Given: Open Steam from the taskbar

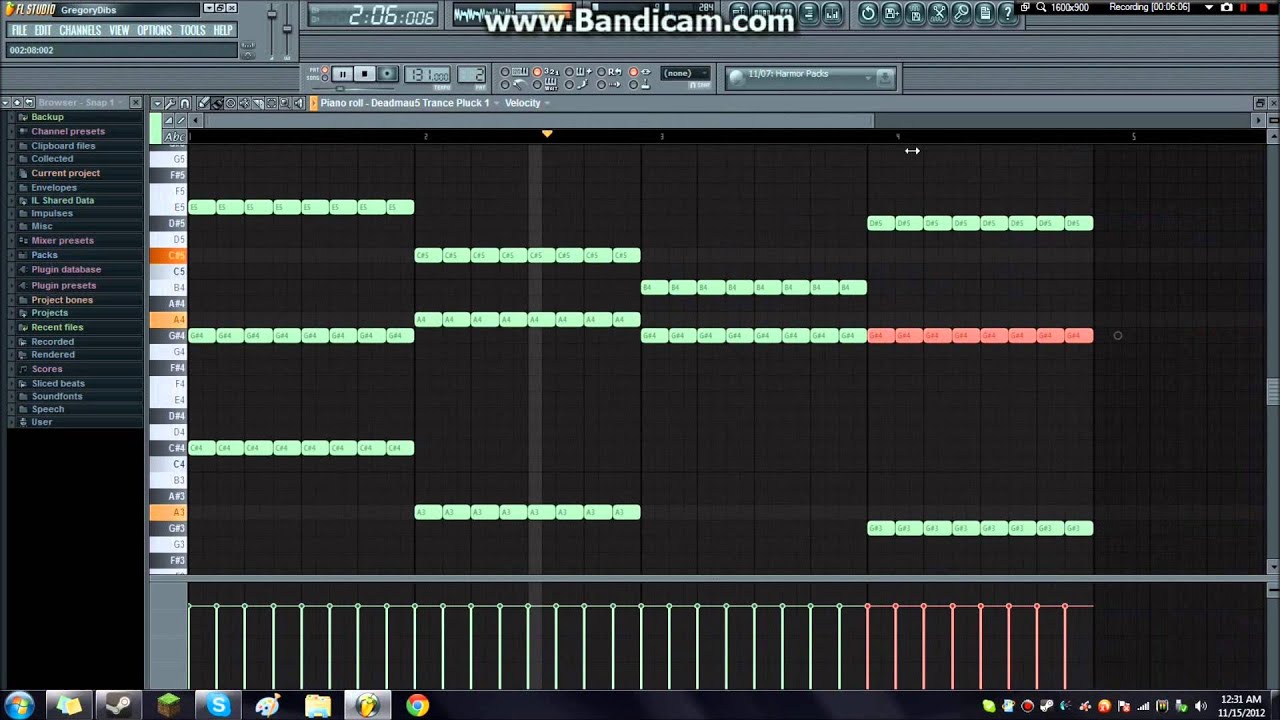Looking at the screenshot, I should coord(119,706).
